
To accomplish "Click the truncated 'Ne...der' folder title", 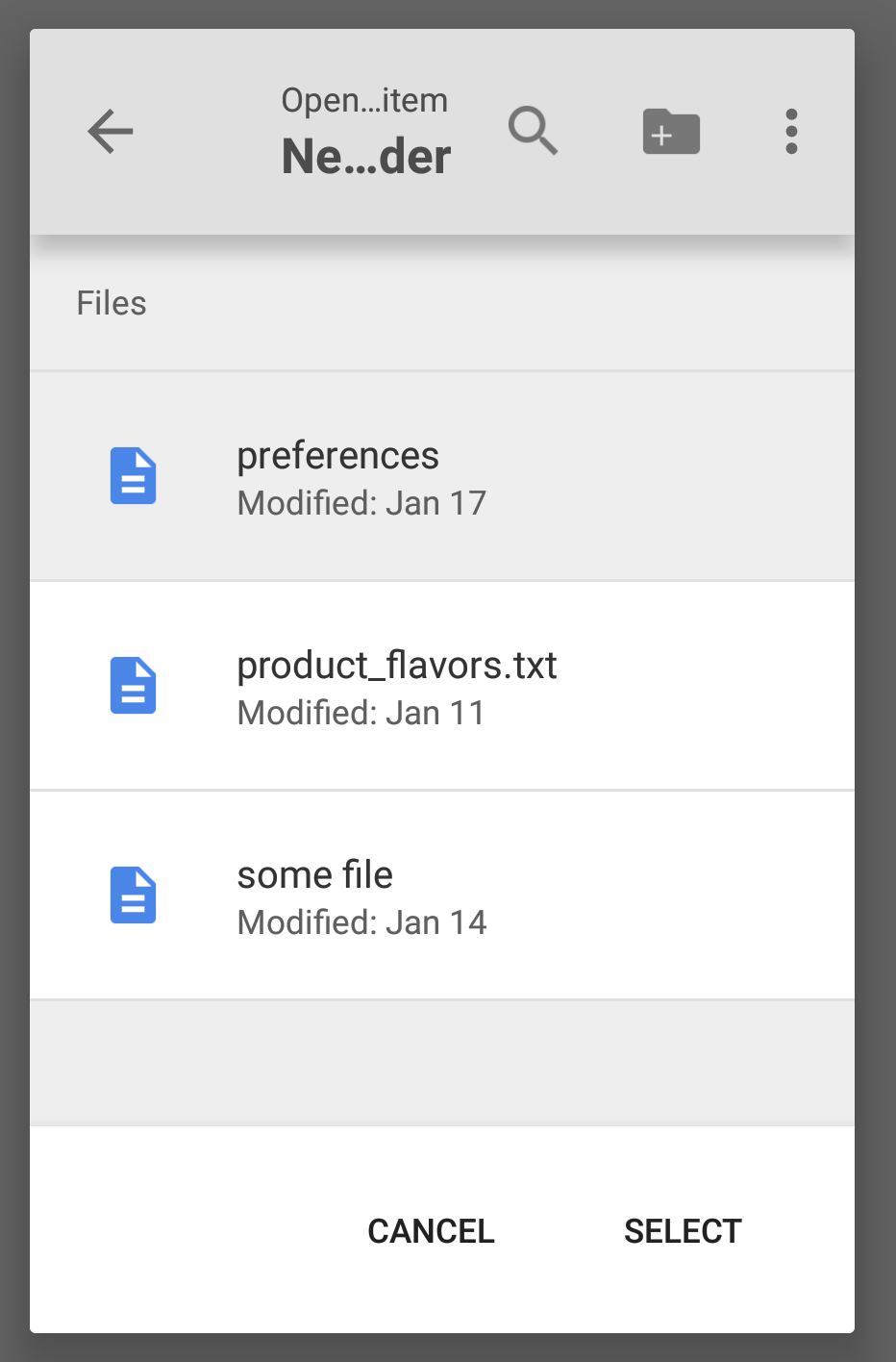I will pyautogui.click(x=366, y=157).
